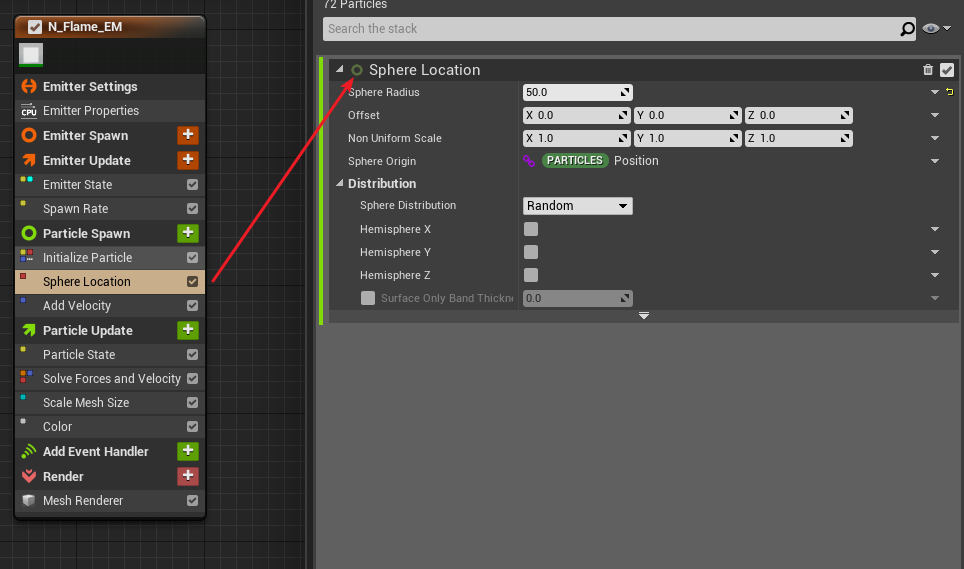The width and height of the screenshot is (964, 569).
Task: Add a module to Emitter Spawn
Action: pos(188,135)
